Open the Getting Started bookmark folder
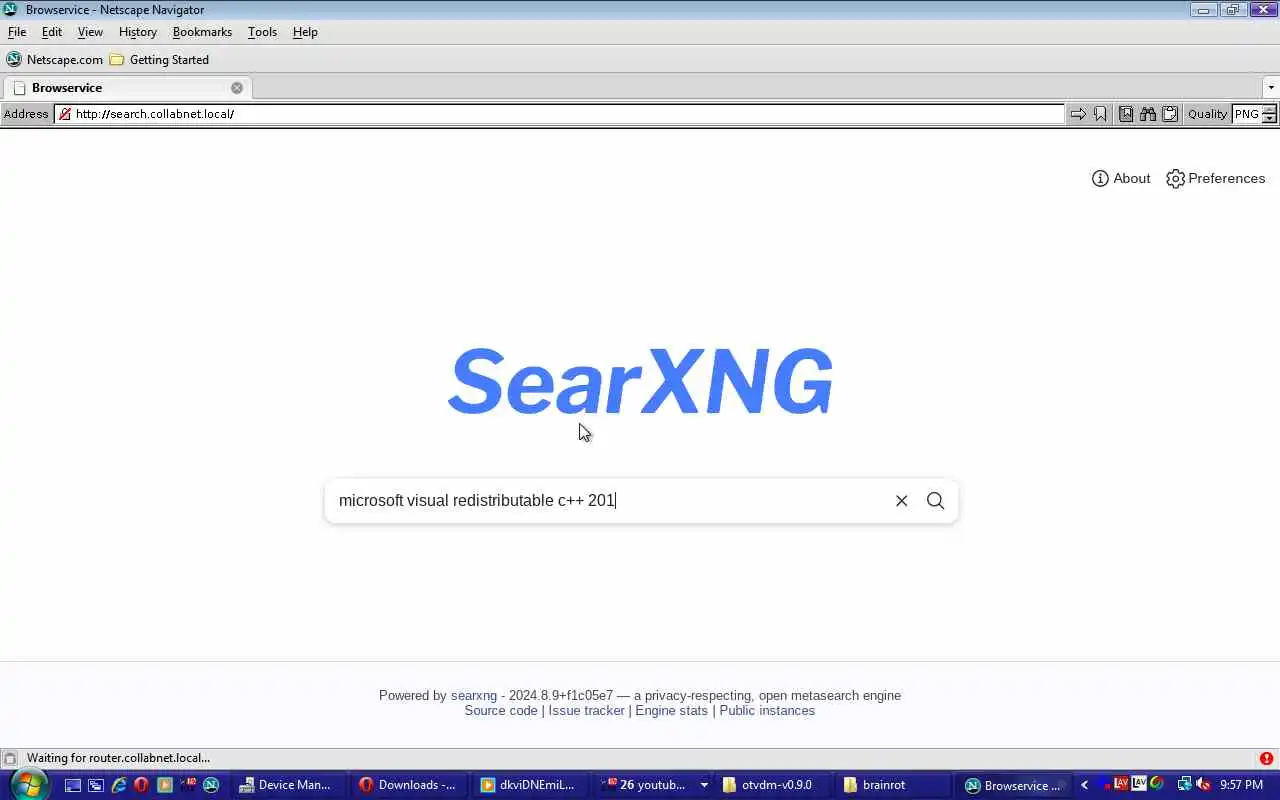 pos(159,59)
